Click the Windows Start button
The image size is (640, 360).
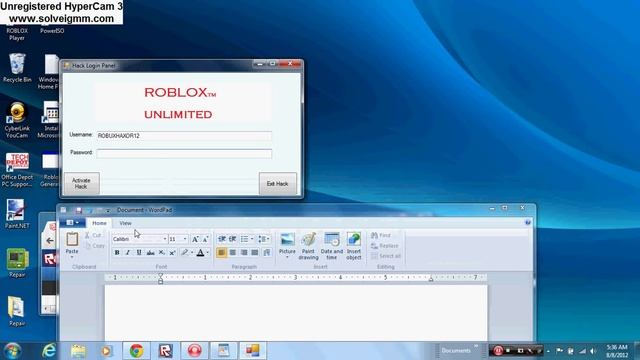[13, 351]
